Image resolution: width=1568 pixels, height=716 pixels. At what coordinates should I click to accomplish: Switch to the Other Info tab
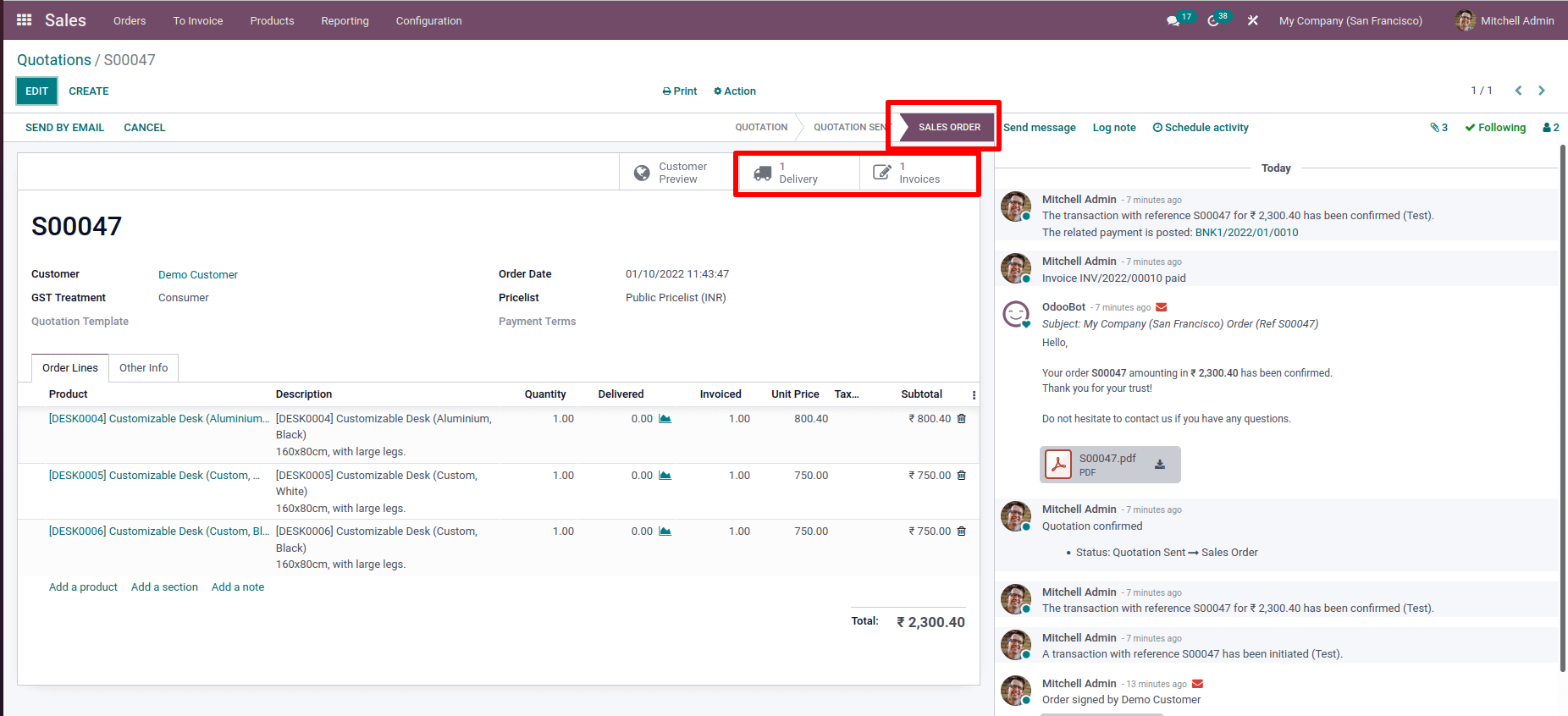coord(143,368)
